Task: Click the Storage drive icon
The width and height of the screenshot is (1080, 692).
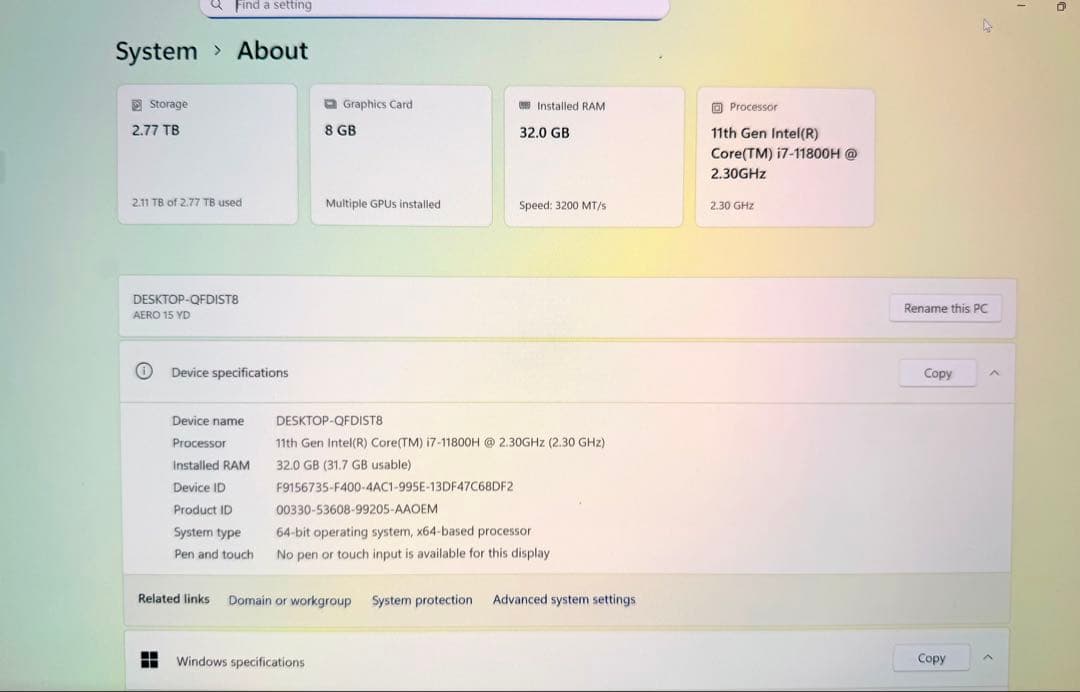Action: pos(137,104)
